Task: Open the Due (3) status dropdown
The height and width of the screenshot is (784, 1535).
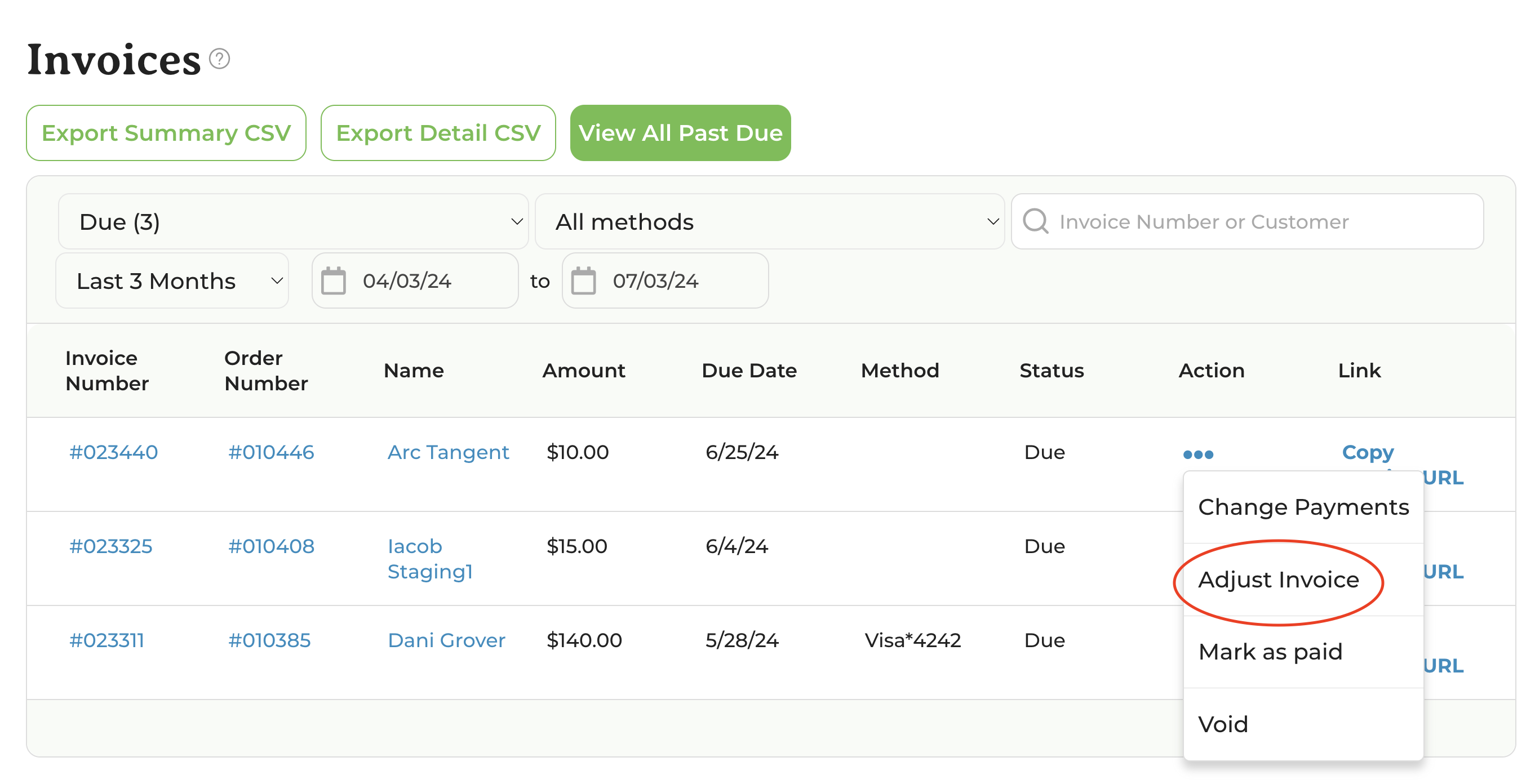Action: tap(292, 221)
